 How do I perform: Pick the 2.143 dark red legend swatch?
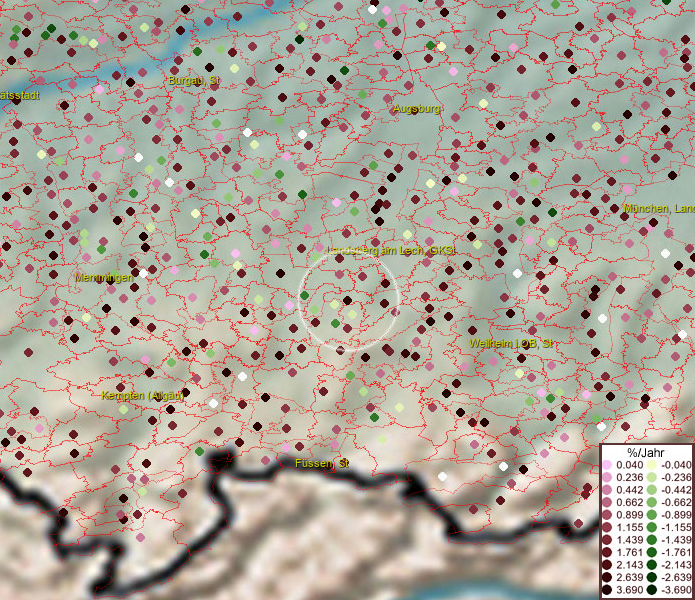607,565
